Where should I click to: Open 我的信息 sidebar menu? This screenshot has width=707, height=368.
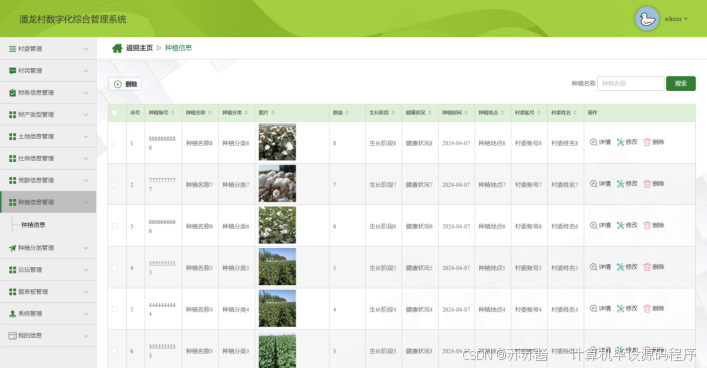[48, 336]
